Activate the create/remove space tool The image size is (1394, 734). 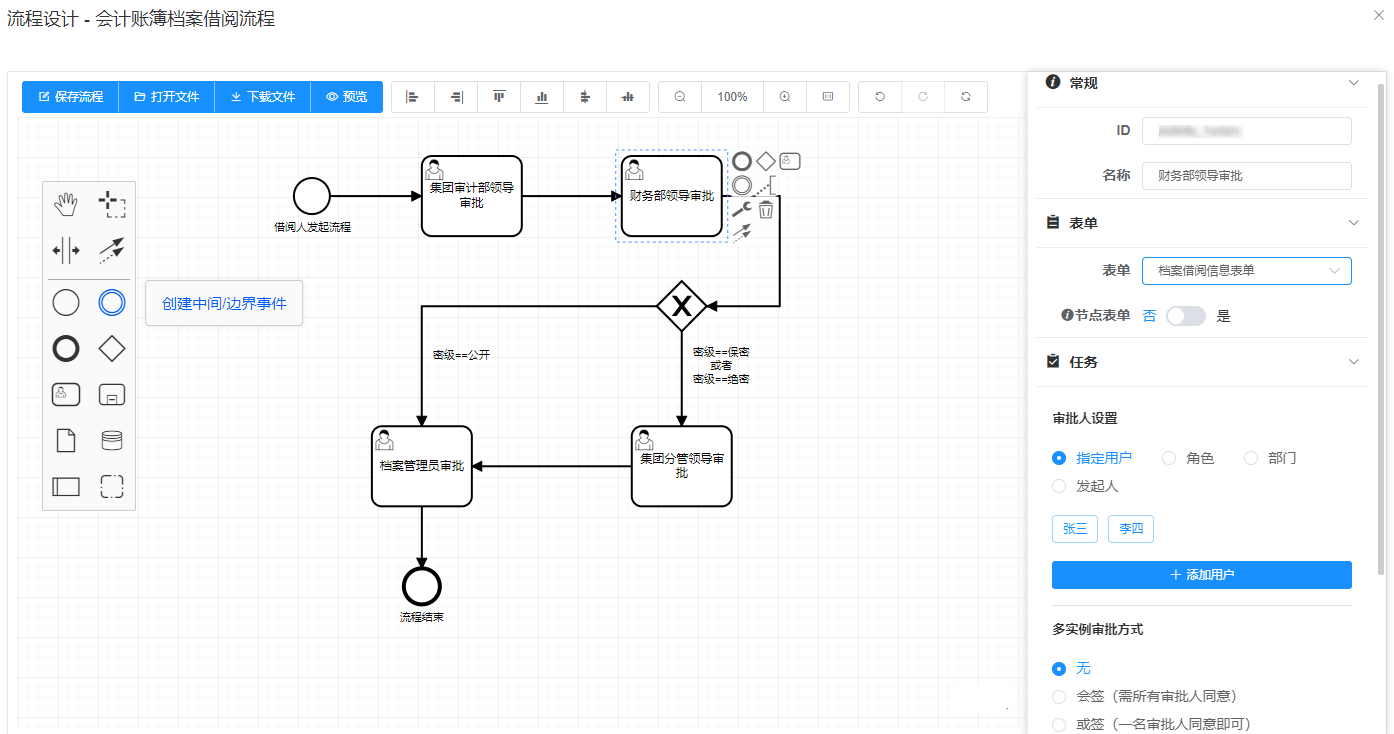[66, 250]
